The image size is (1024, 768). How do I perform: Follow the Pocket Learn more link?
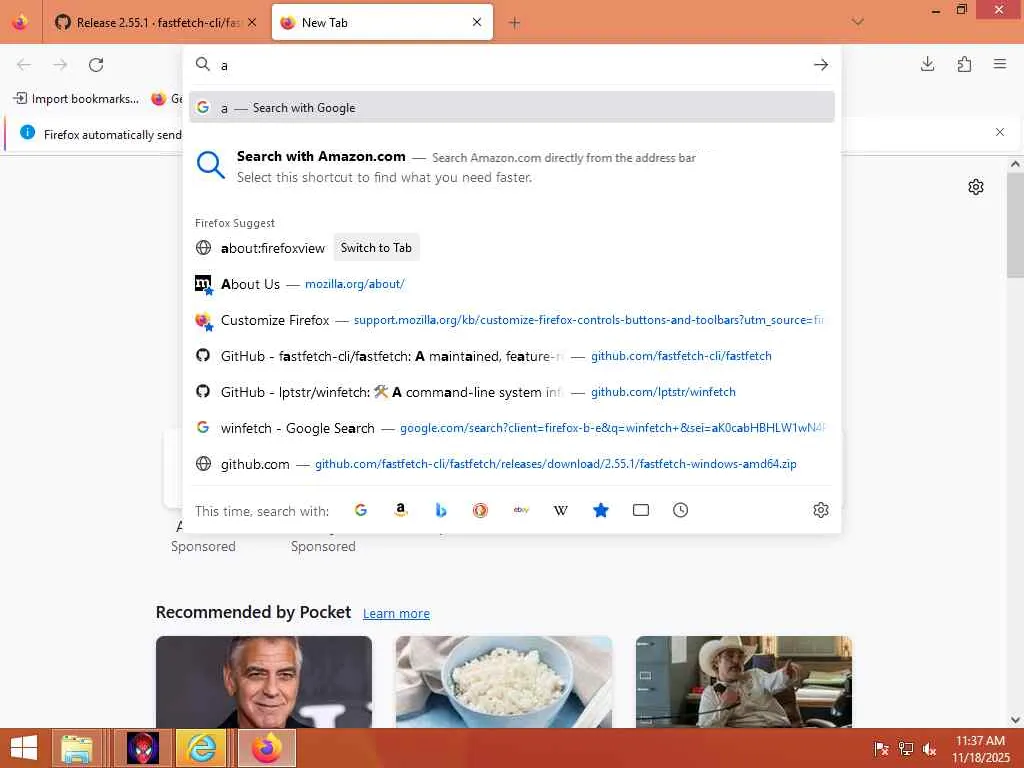[x=396, y=613]
